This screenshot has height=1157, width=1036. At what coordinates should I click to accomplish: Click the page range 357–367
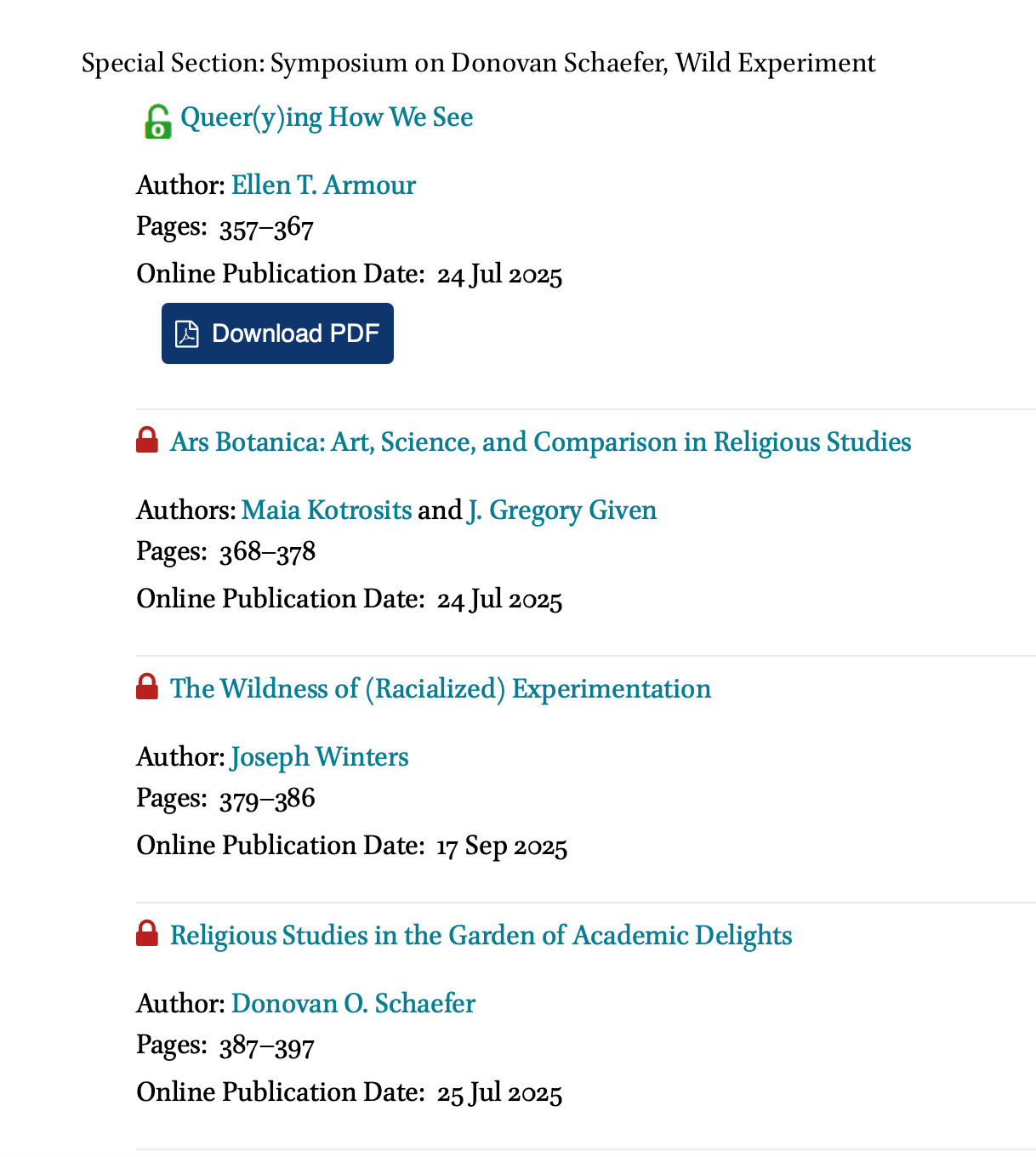pyautogui.click(x=266, y=228)
